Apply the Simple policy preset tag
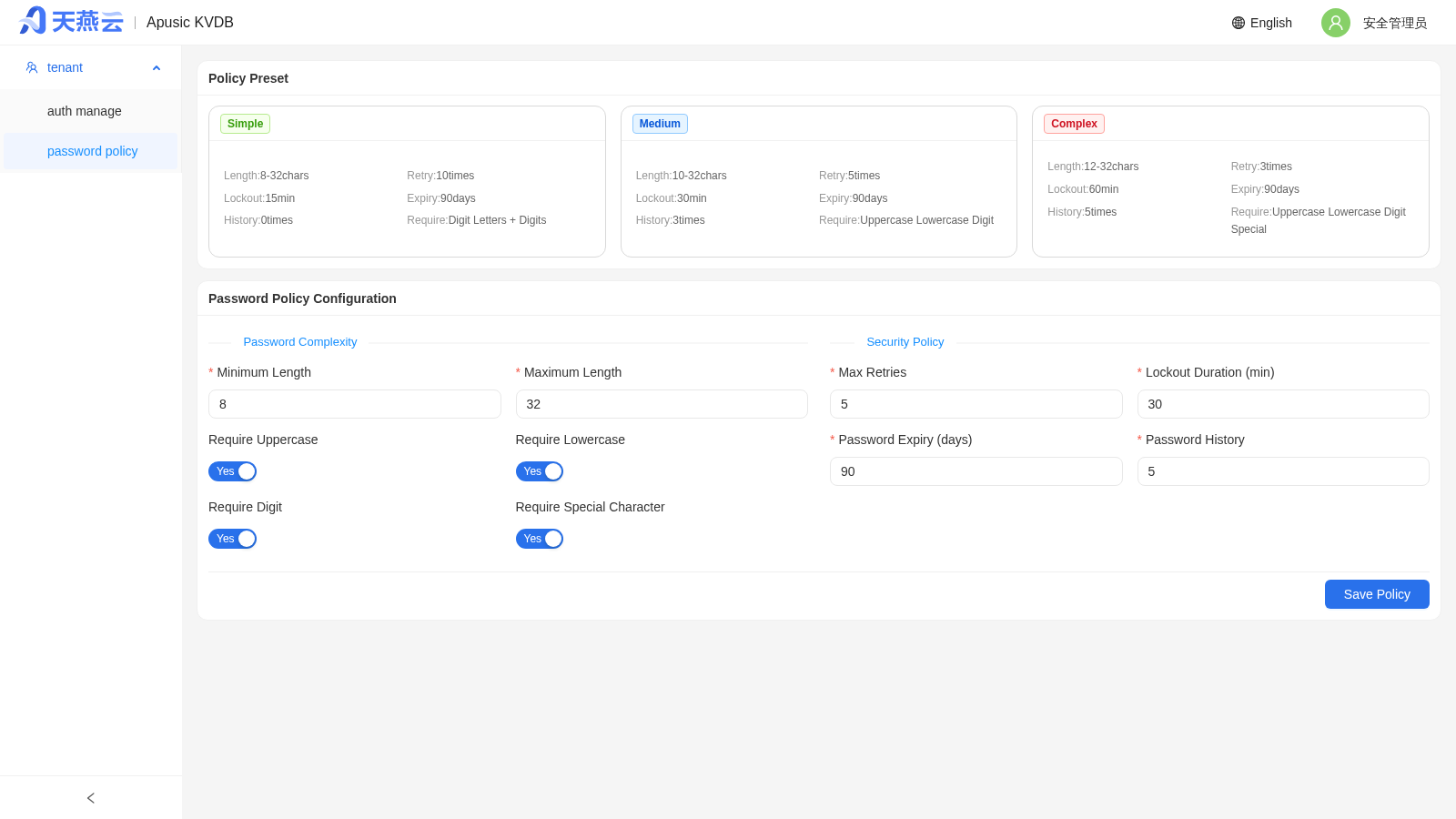 (245, 124)
